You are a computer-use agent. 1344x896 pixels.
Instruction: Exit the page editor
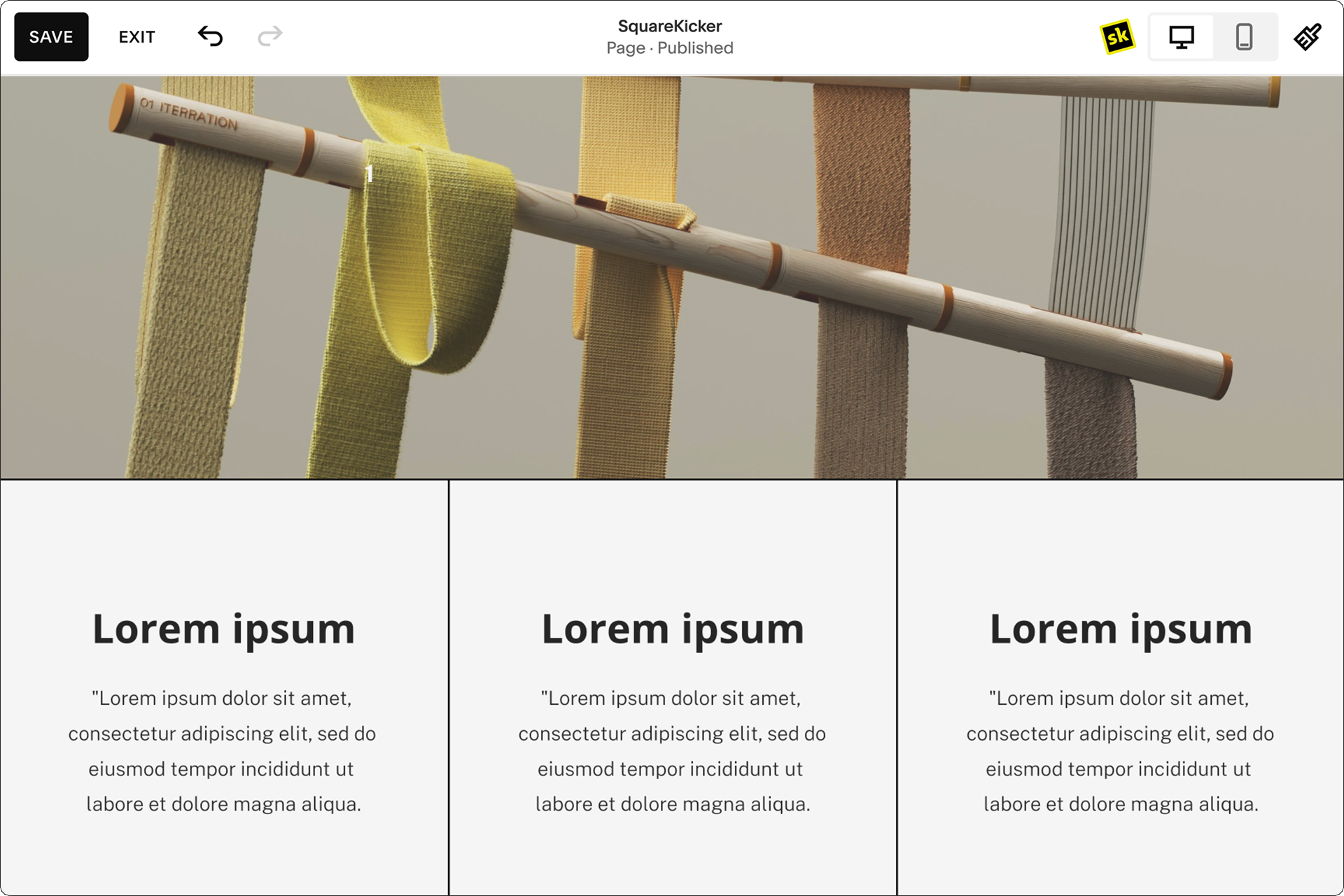tap(136, 37)
